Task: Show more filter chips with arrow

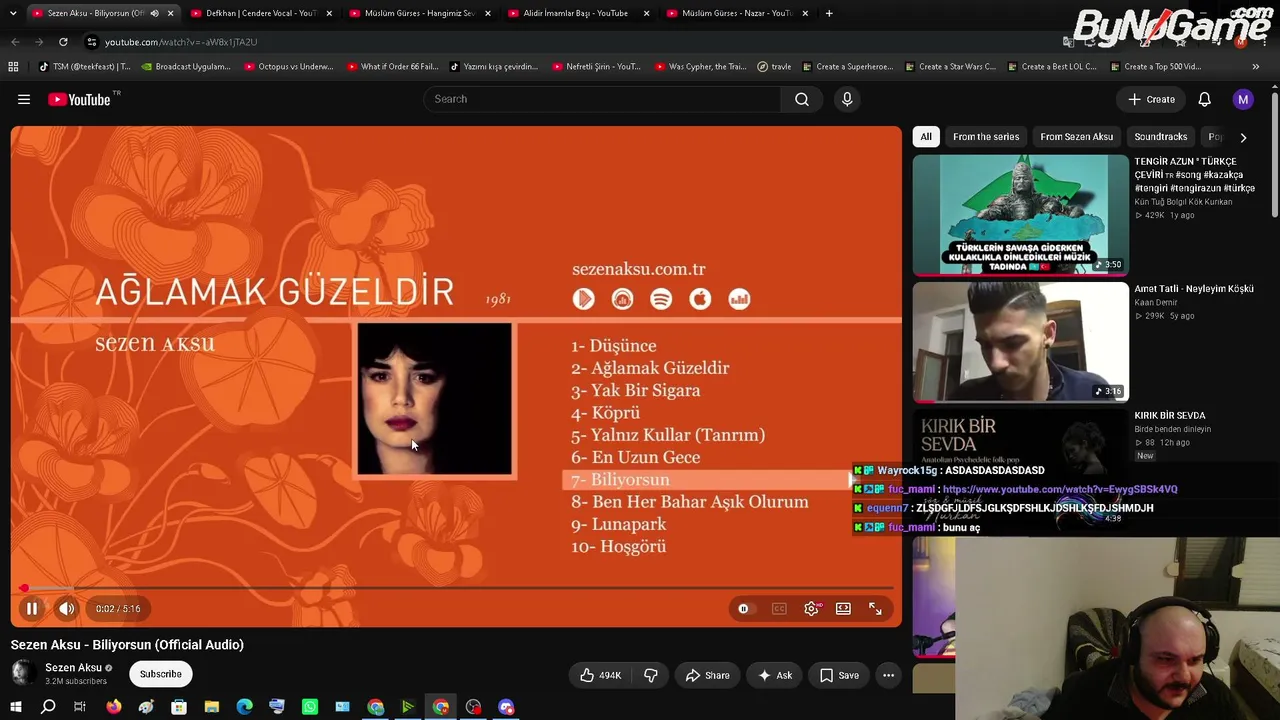Action: click(1243, 137)
